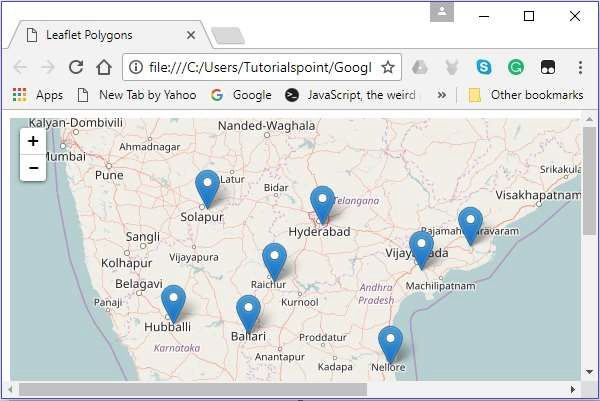The height and width of the screenshot is (401, 600).
Task: Click the map marker over Hyderabad
Action: click(321, 203)
